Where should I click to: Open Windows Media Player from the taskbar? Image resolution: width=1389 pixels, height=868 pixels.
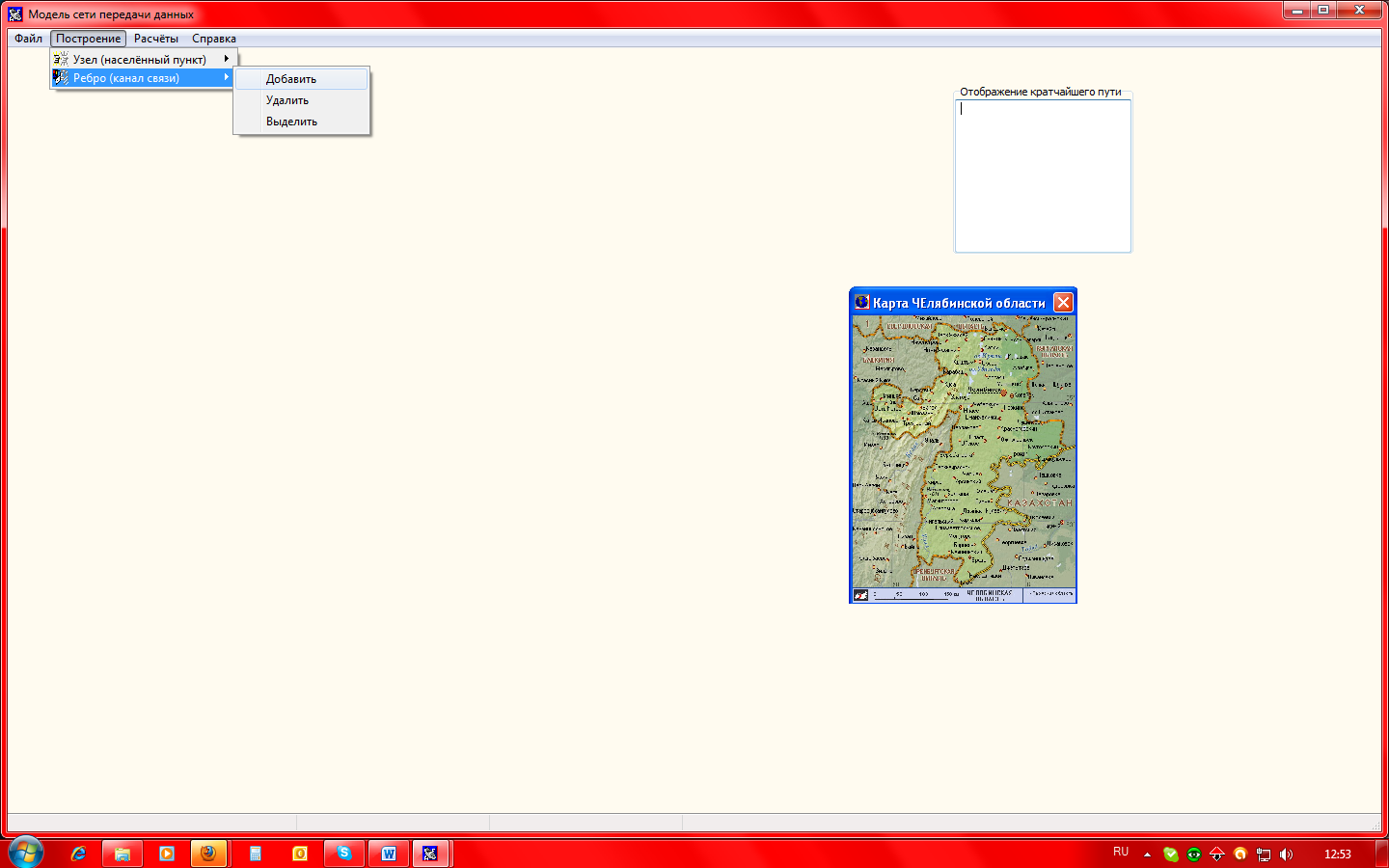coord(167,854)
